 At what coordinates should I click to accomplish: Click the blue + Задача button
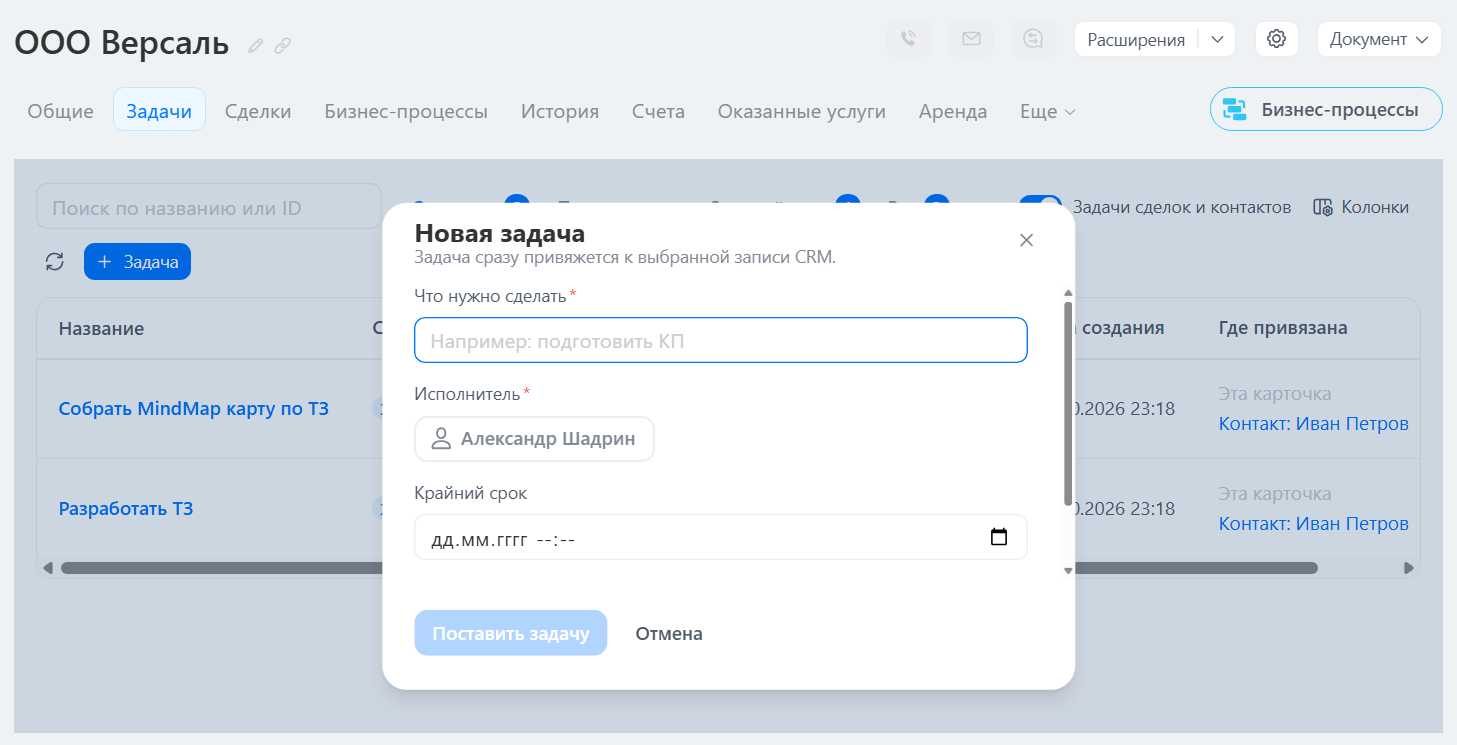click(x=137, y=262)
